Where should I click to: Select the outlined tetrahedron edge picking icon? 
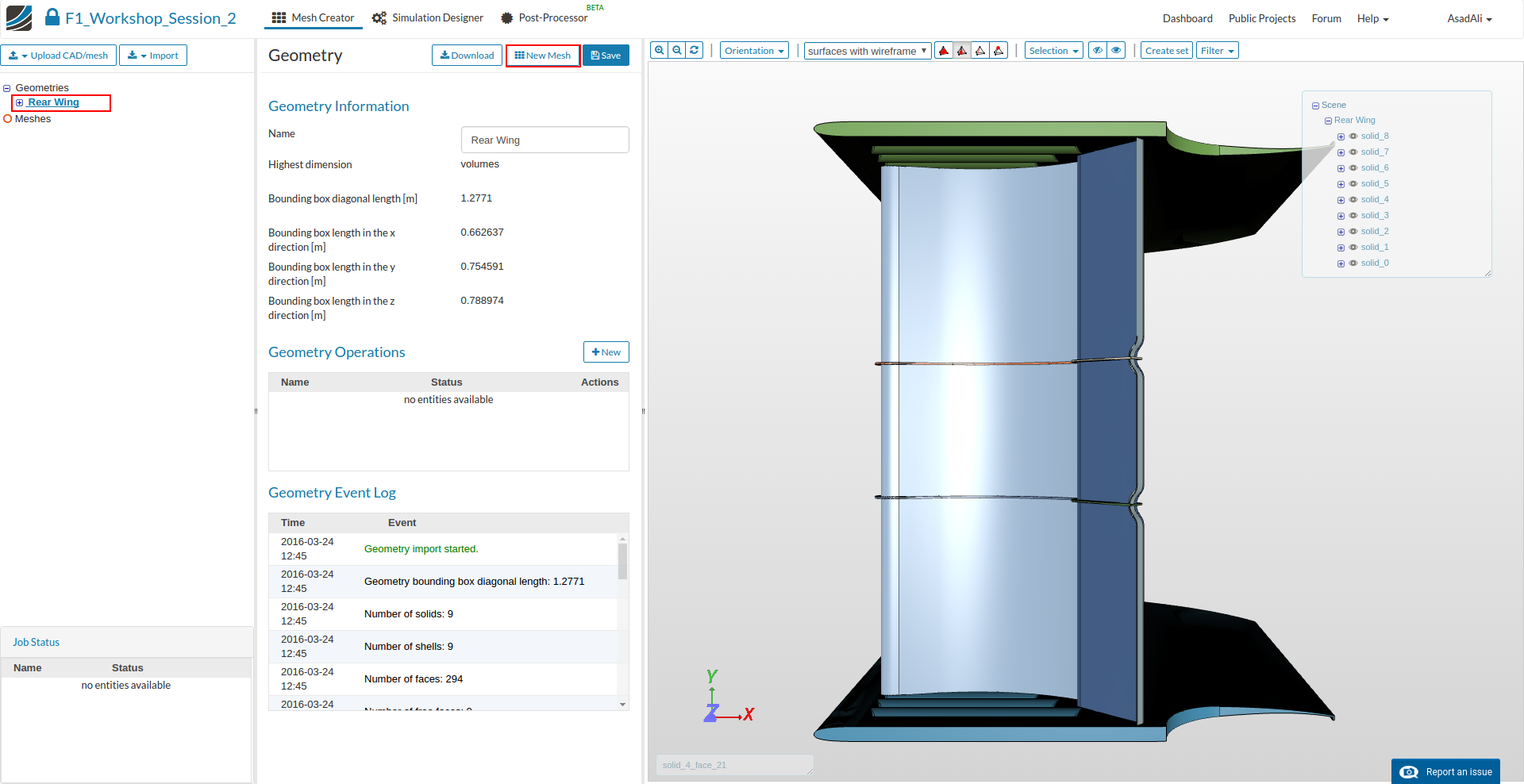[x=980, y=51]
